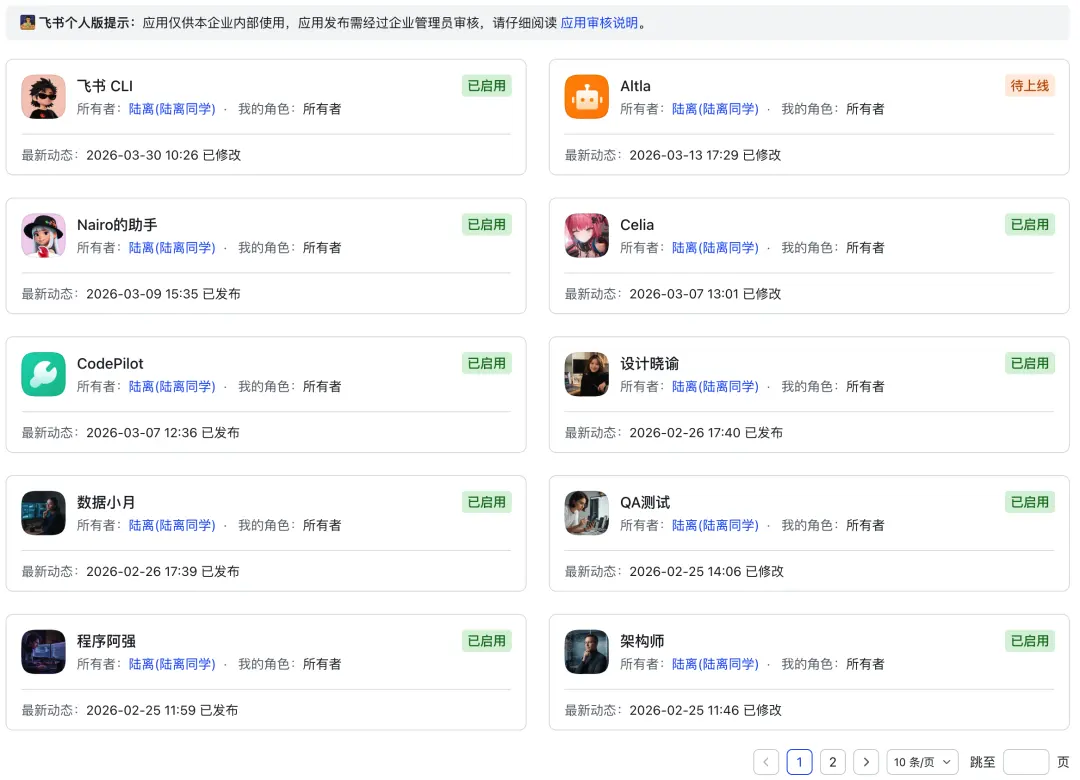Open the 10 条/页 page size dropdown
Screen dimensions: 1080x780
[922, 762]
